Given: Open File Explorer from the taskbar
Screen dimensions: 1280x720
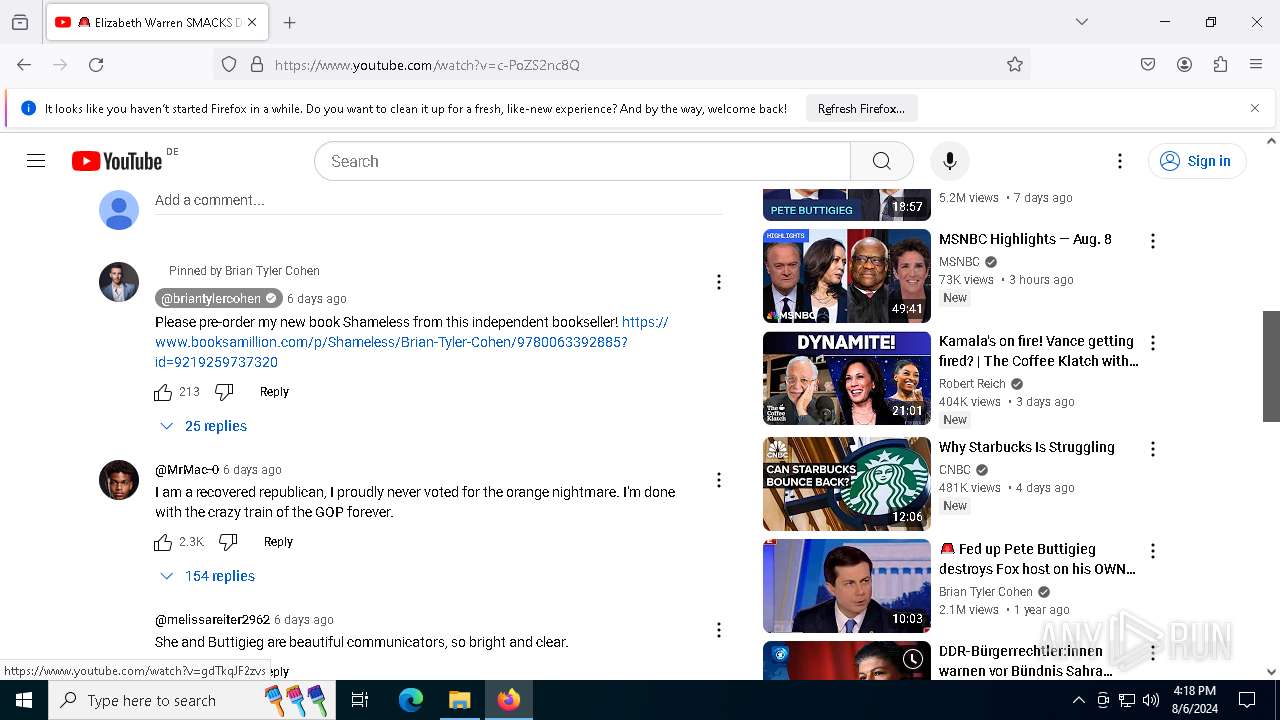Looking at the screenshot, I should tap(459, 700).
